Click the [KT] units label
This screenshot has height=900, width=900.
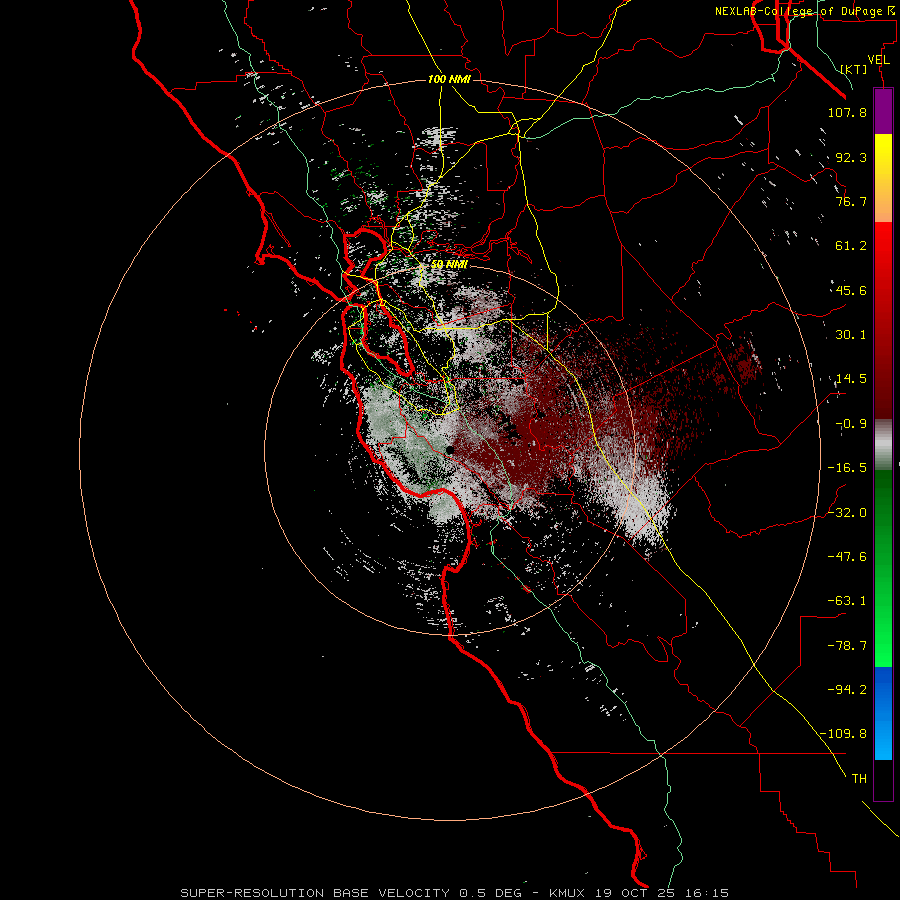(854, 69)
